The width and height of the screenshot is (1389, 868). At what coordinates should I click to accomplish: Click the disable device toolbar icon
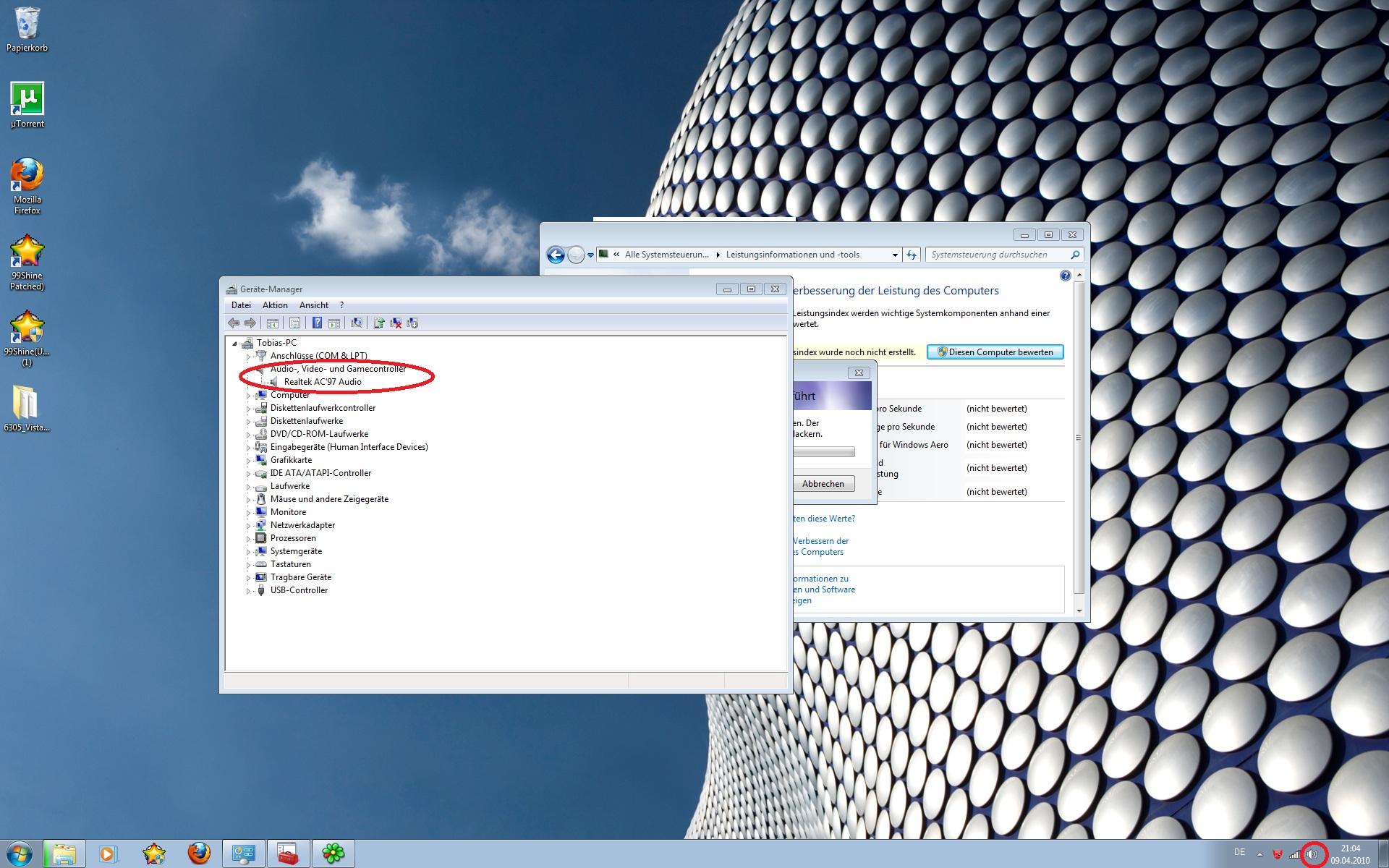412,323
